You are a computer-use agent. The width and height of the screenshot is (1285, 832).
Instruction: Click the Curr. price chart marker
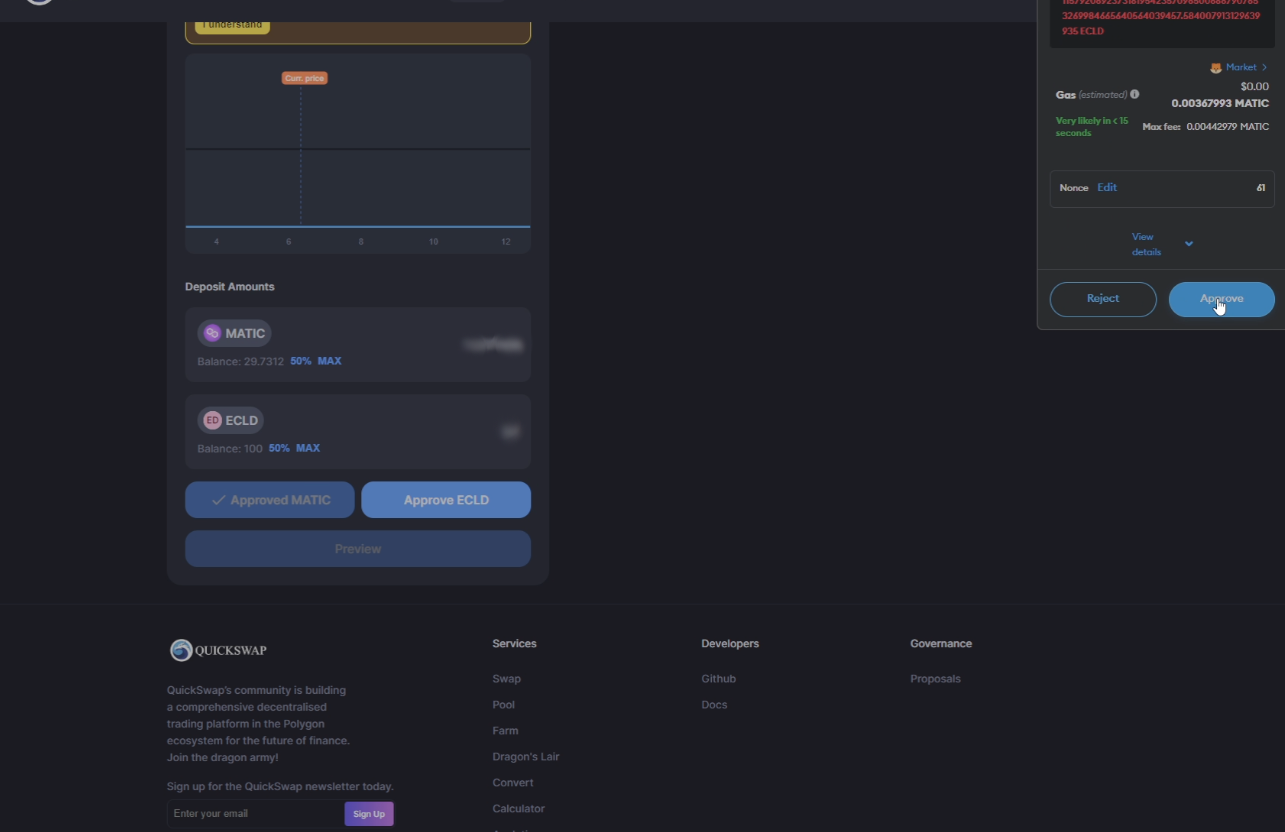[x=304, y=78]
